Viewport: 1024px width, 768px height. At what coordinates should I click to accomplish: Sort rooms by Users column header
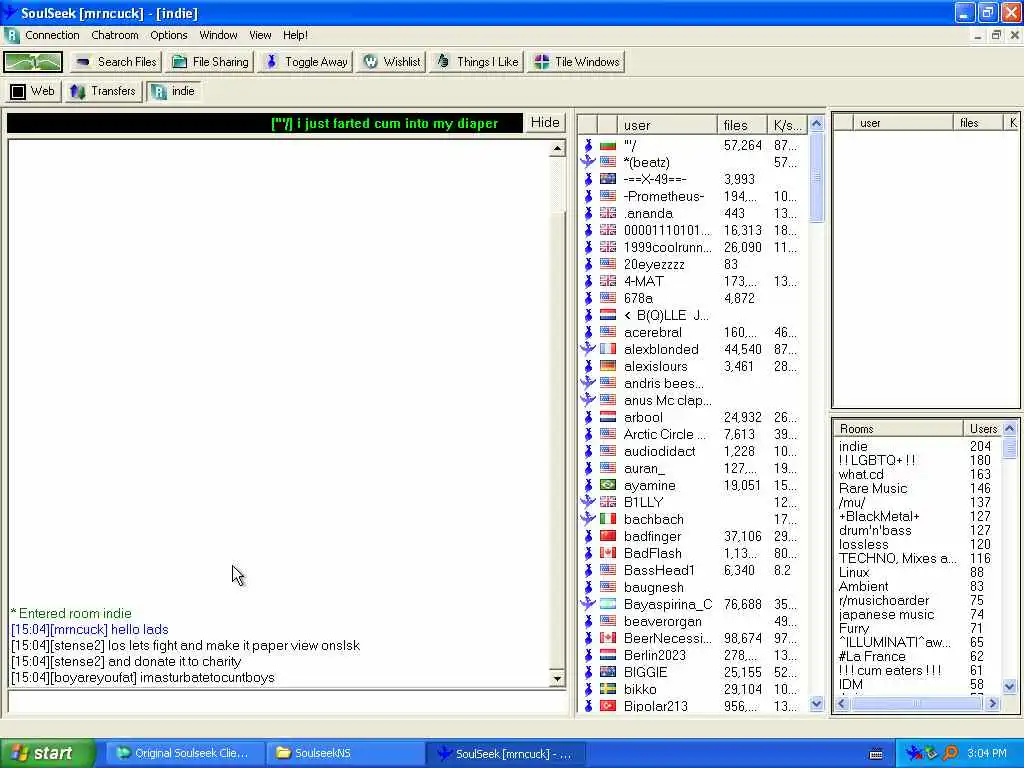click(x=982, y=428)
